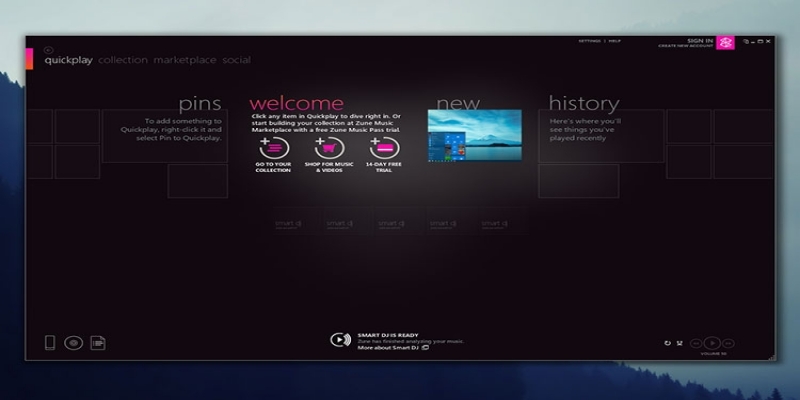This screenshot has height=400, width=800.
Task: Open the social tab
Action: point(237,61)
